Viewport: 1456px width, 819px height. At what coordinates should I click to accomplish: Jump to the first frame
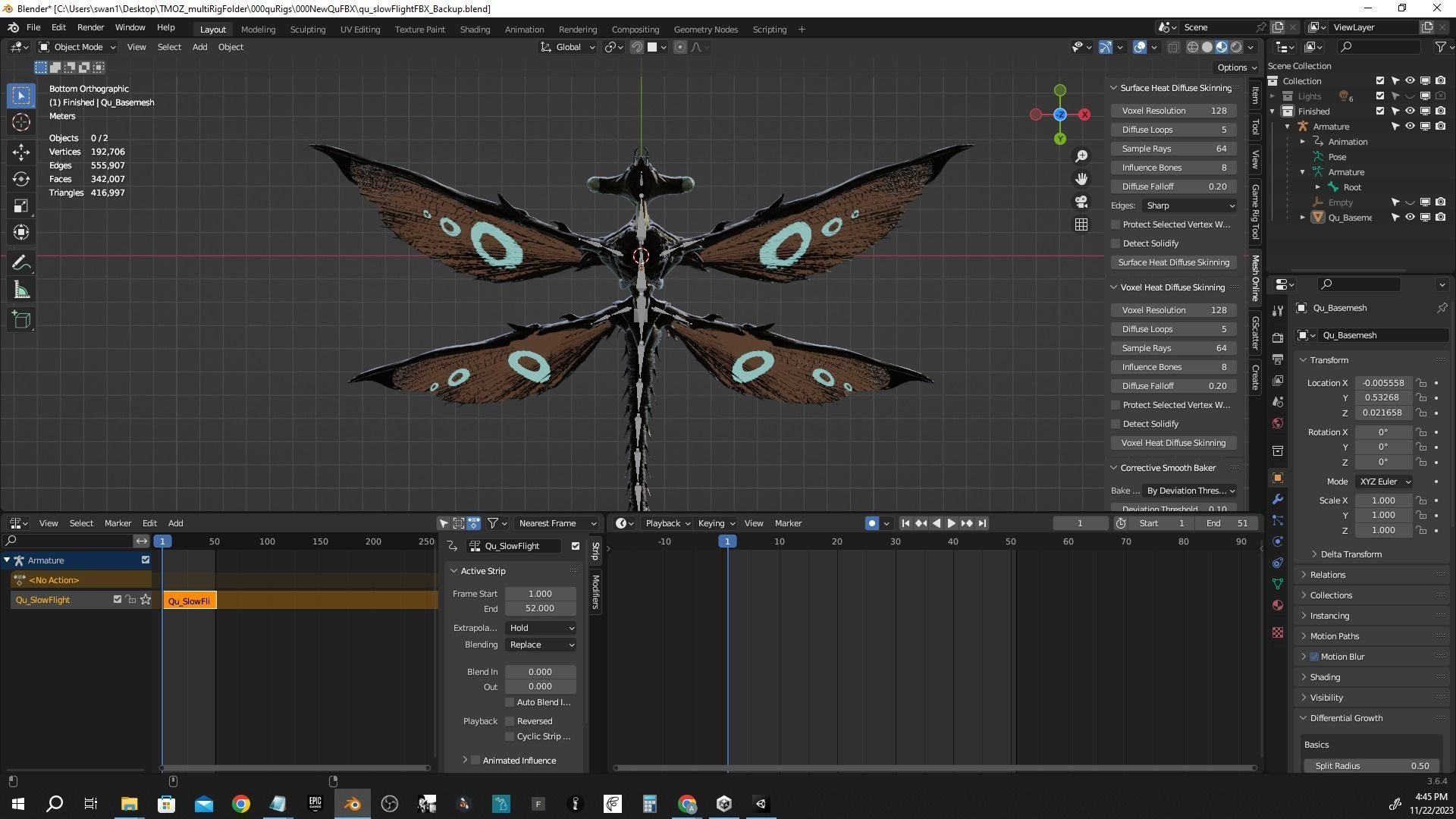[x=905, y=523]
